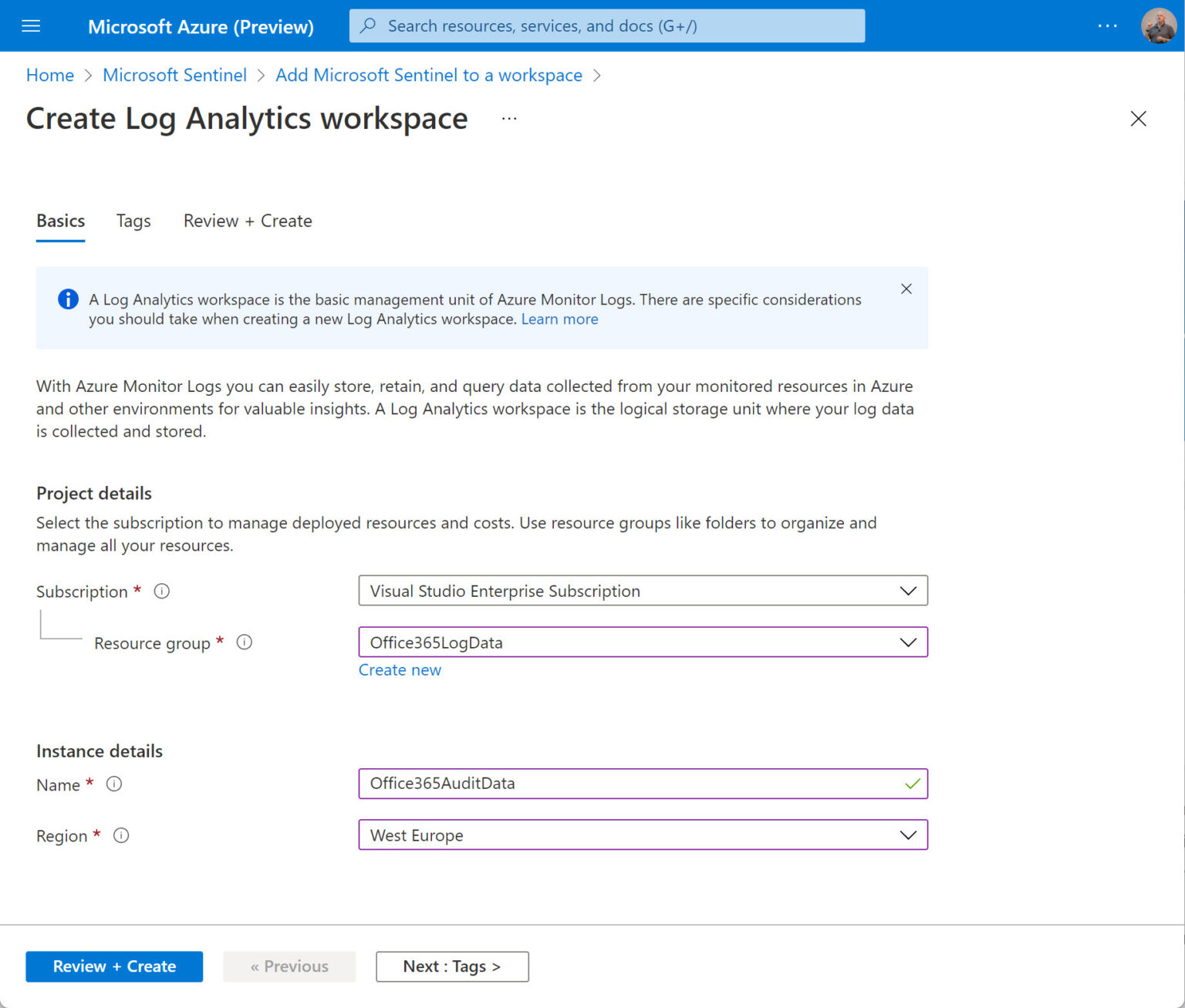
Task: Open the top-right ellipsis options
Action: click(1107, 25)
